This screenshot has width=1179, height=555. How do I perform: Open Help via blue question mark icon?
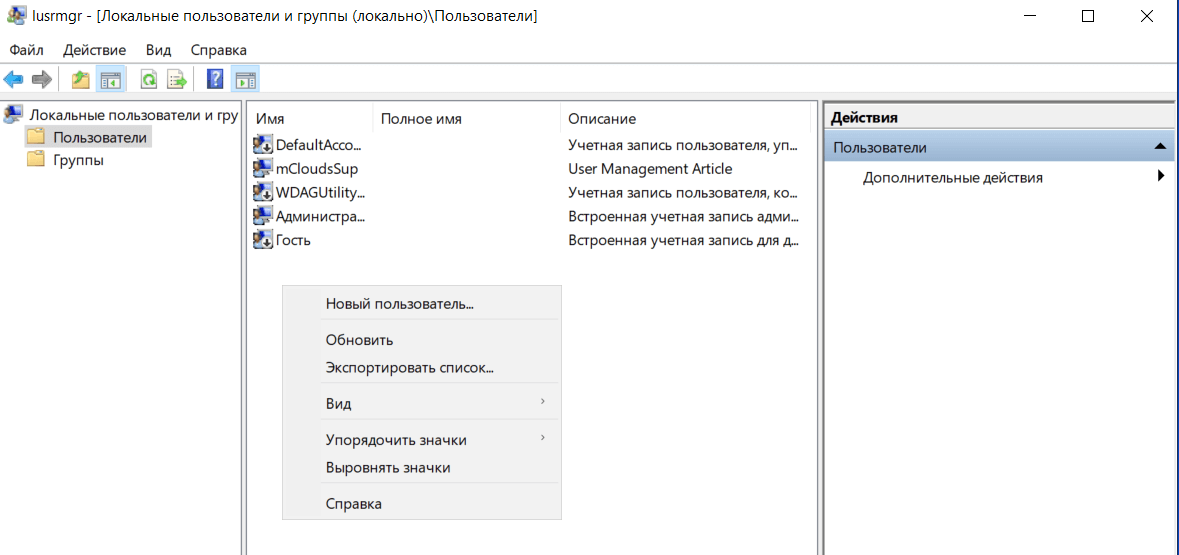[x=214, y=79]
